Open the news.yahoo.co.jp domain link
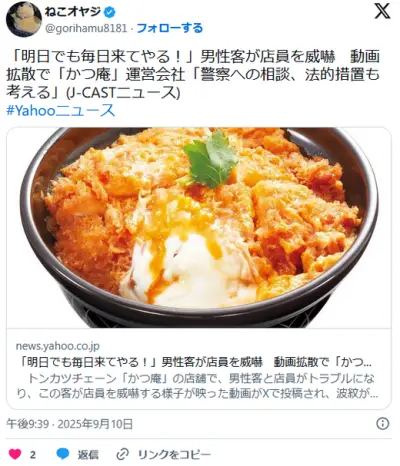The image size is (400, 466). 58,346
